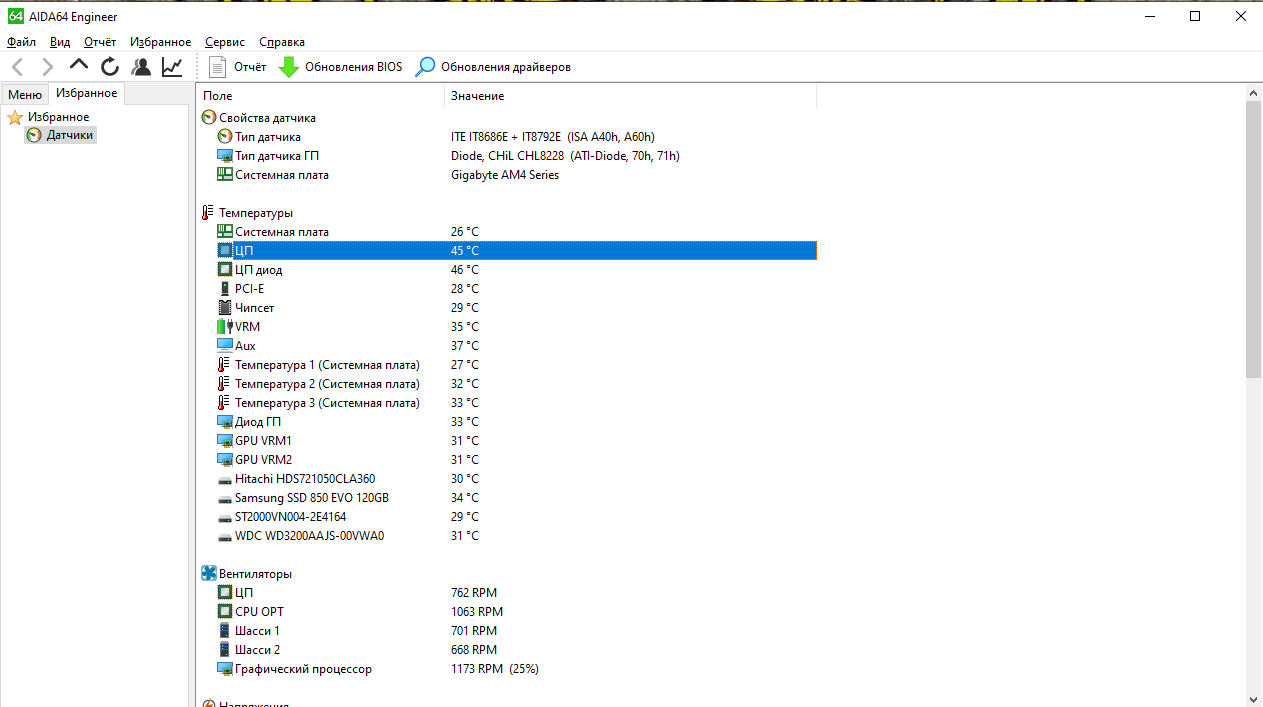
Task: Click the Системная плата icon under sensor properties
Action: click(224, 175)
